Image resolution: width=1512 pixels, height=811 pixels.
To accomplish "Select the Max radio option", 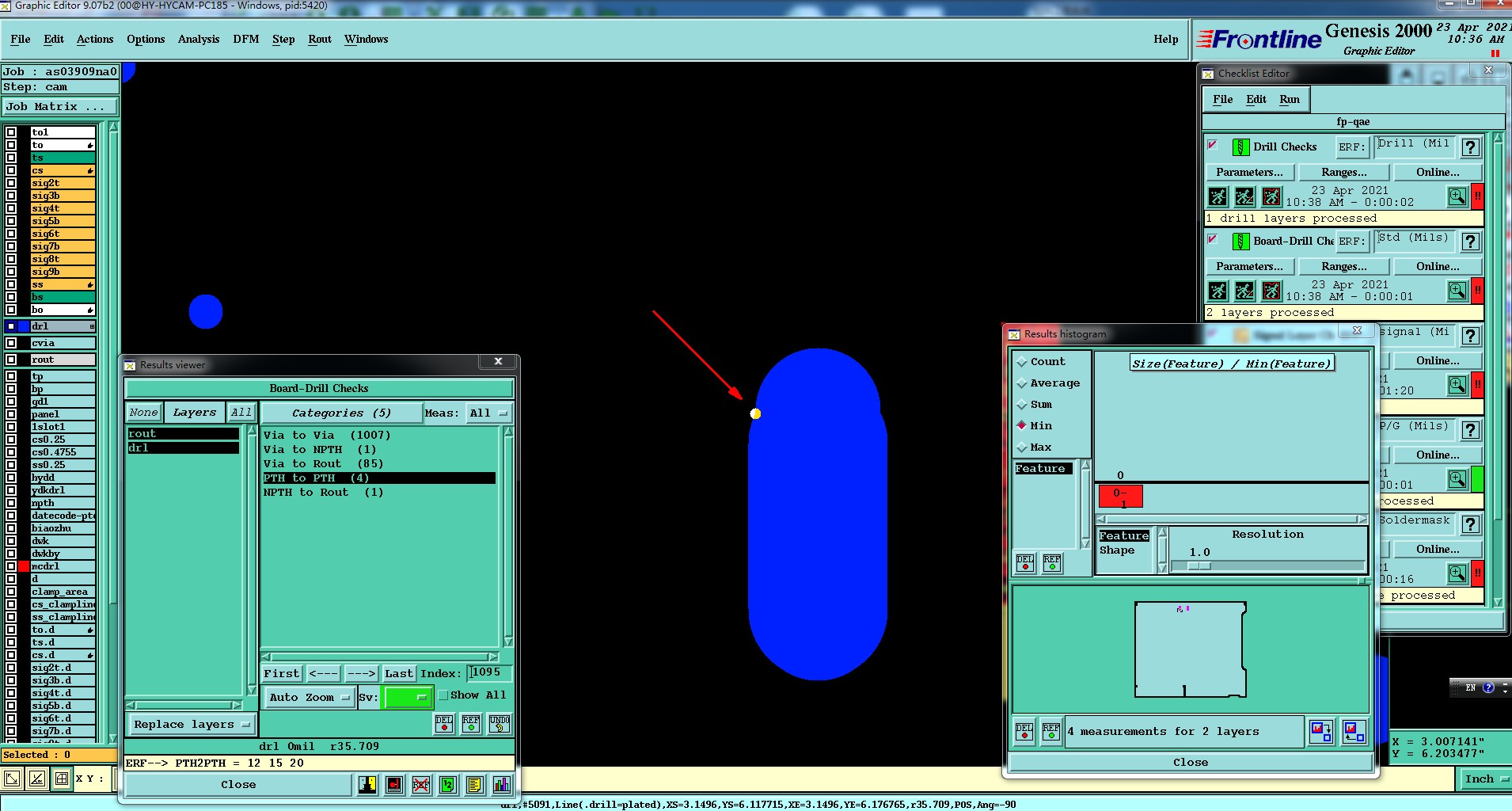I will [x=1022, y=447].
